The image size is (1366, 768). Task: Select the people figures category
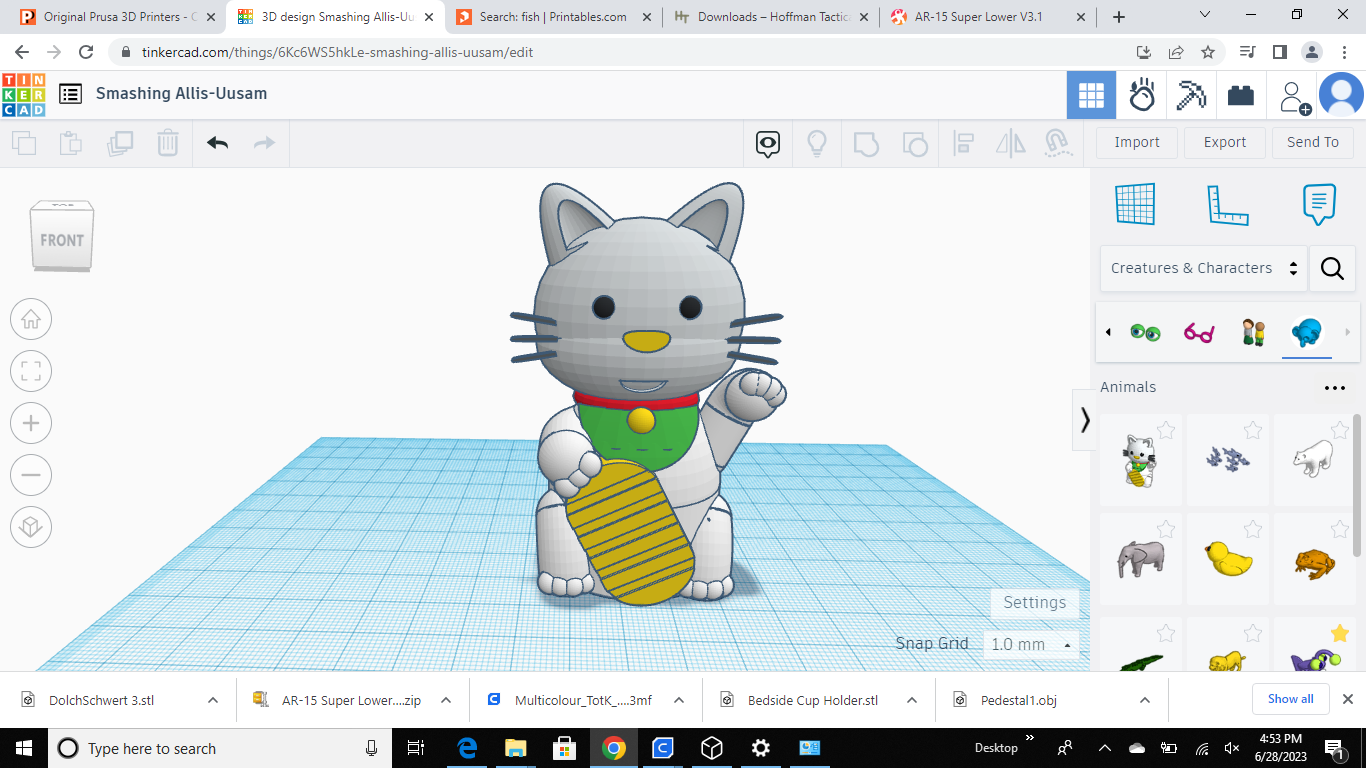1253,332
